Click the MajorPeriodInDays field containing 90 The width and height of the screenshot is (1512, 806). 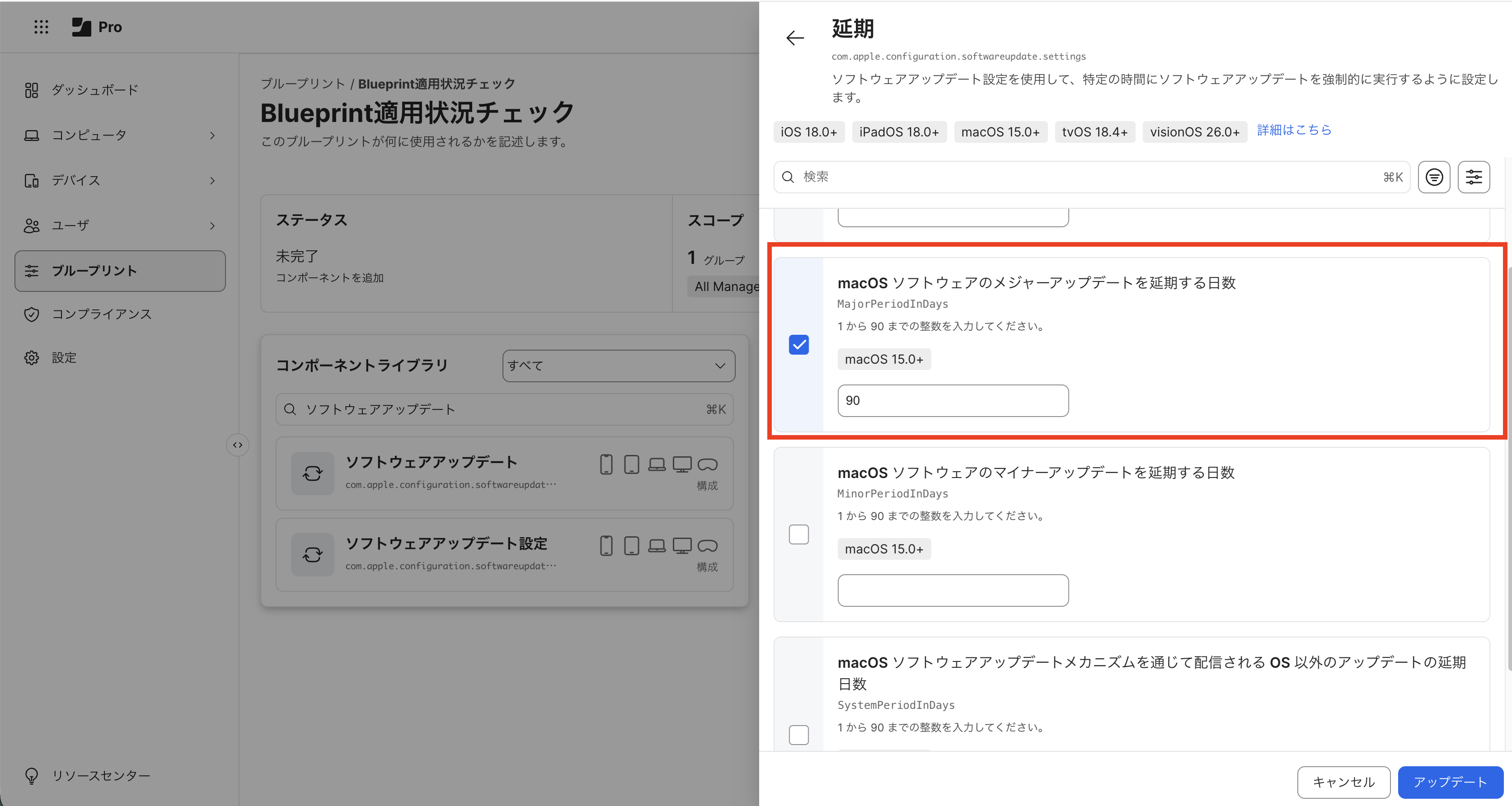(953, 400)
